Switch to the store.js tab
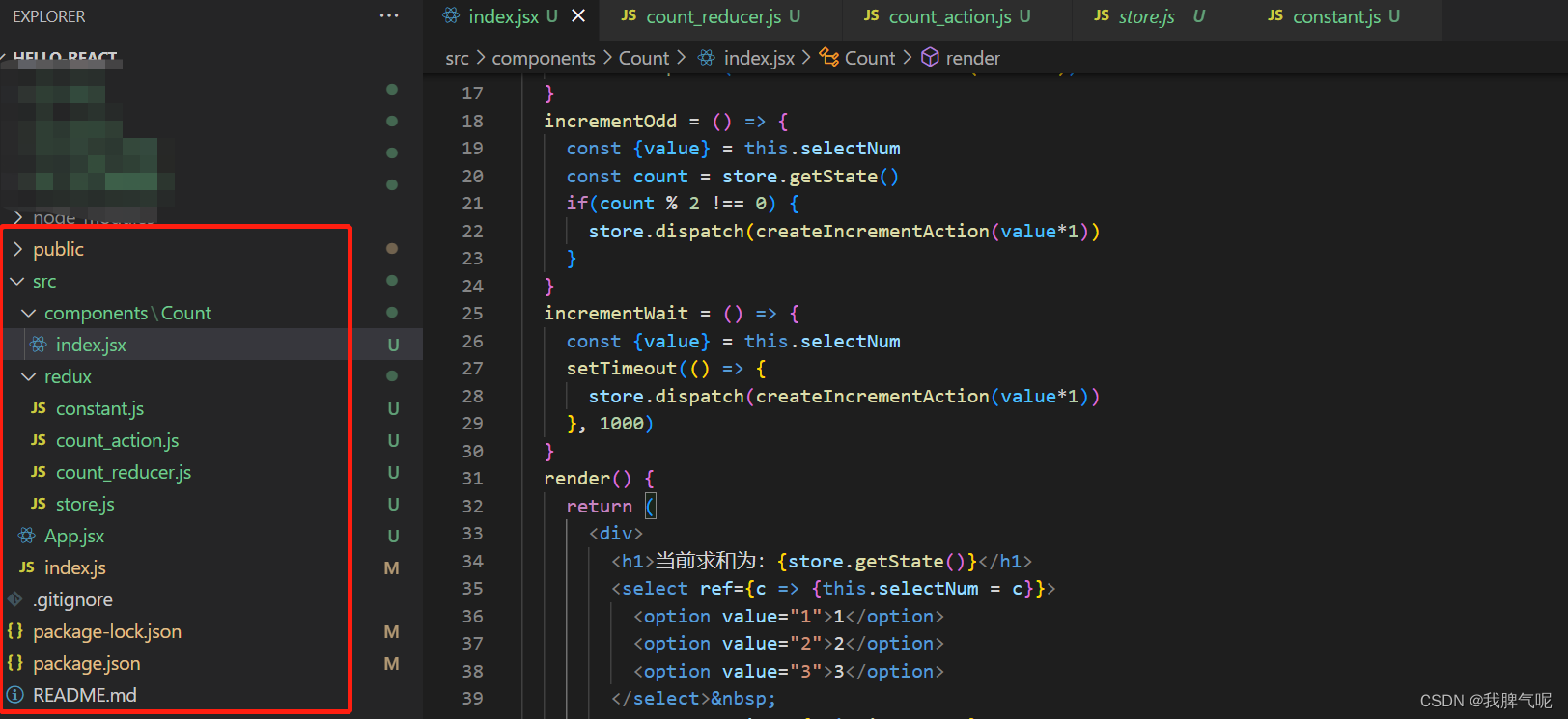Screen dimensions: 1568x719 pos(1148,16)
